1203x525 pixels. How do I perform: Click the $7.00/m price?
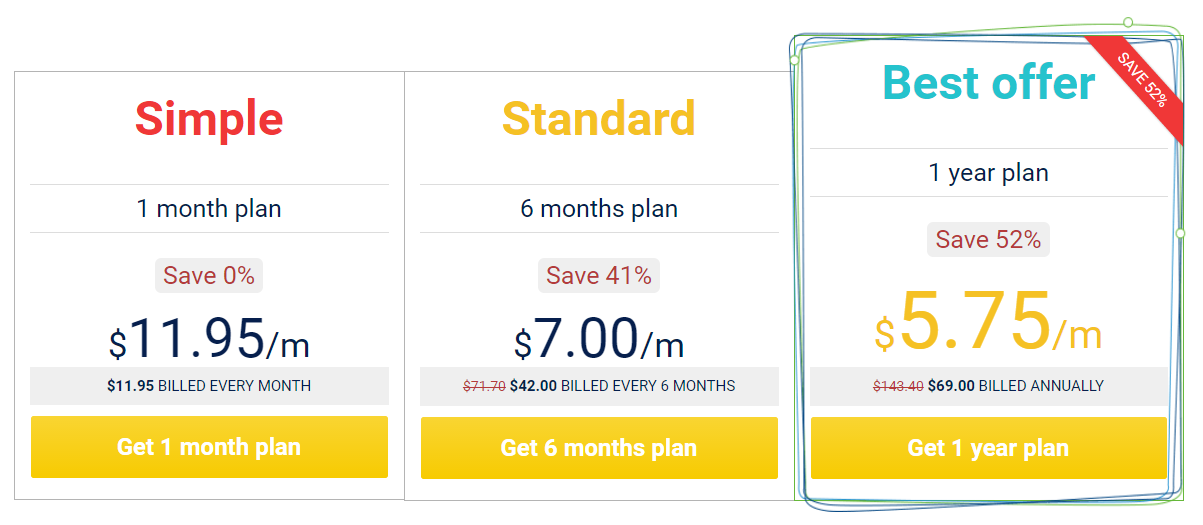click(x=599, y=337)
